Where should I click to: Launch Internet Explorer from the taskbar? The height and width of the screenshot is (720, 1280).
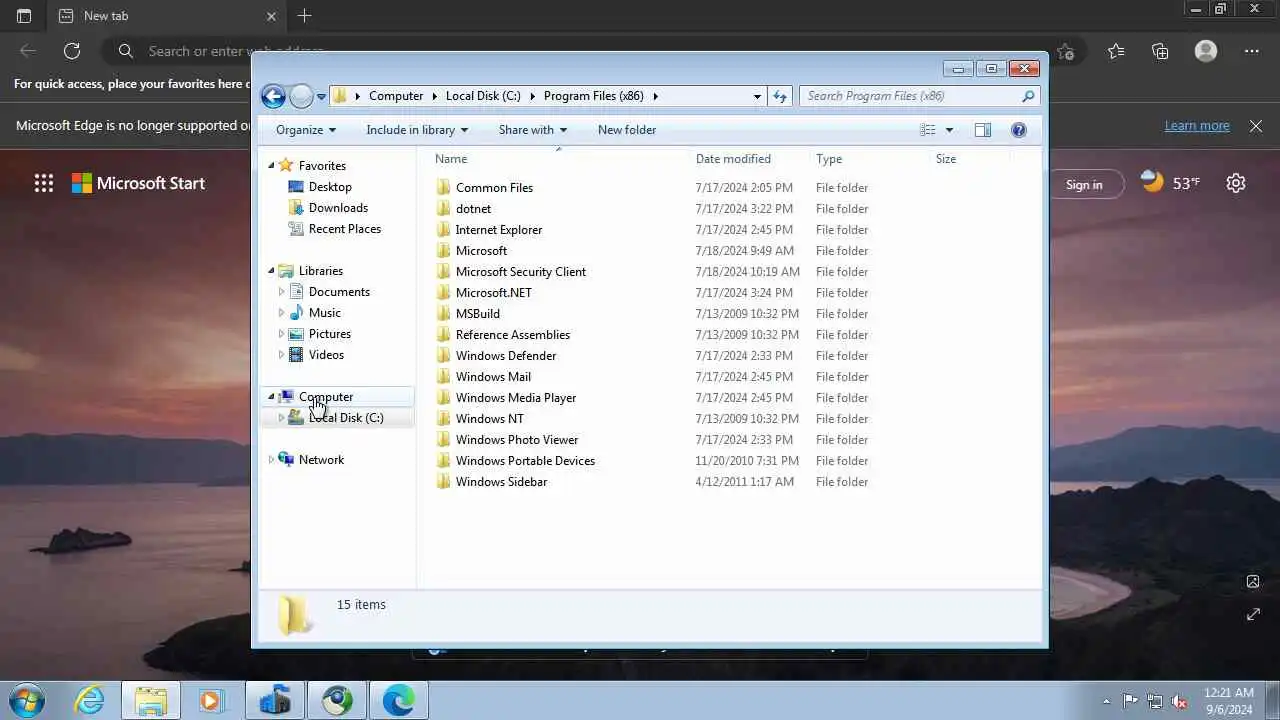(x=90, y=701)
